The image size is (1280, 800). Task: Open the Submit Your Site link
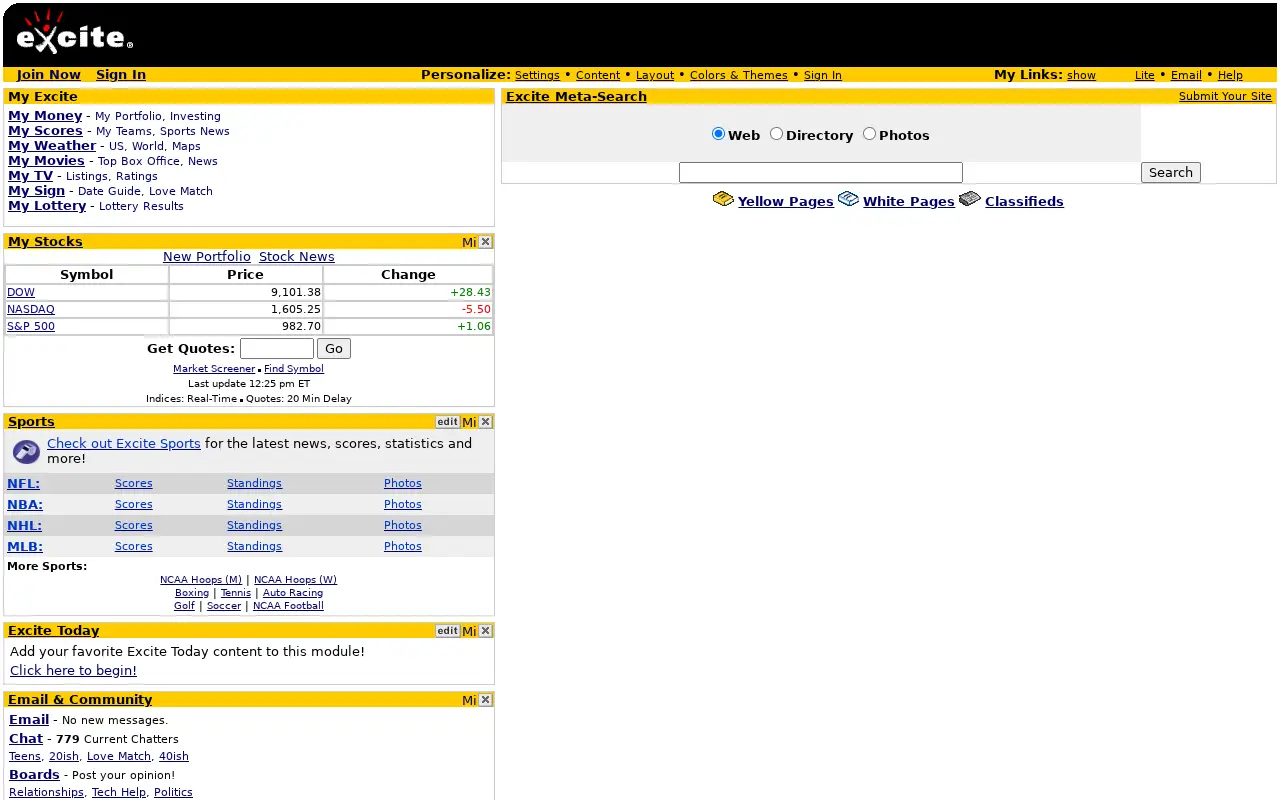(x=1225, y=97)
